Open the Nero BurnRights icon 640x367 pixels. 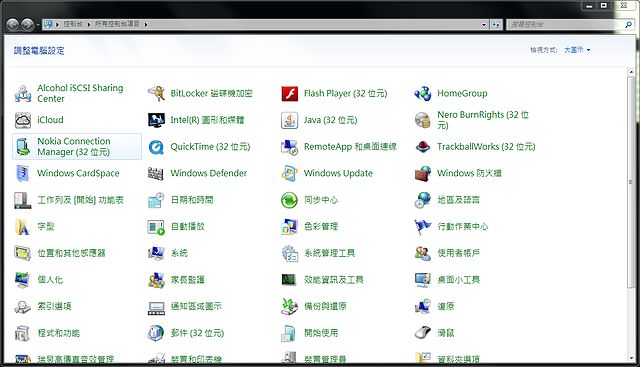pos(423,120)
